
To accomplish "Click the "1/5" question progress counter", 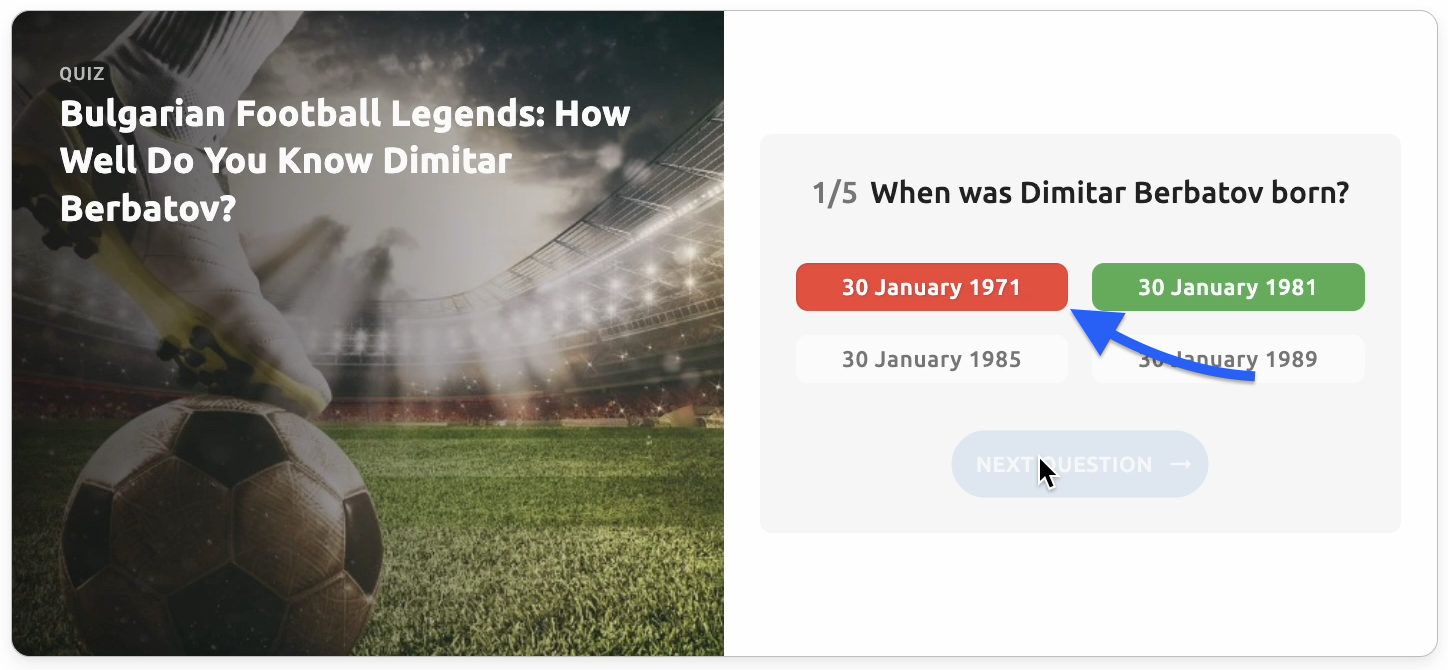I will click(834, 193).
